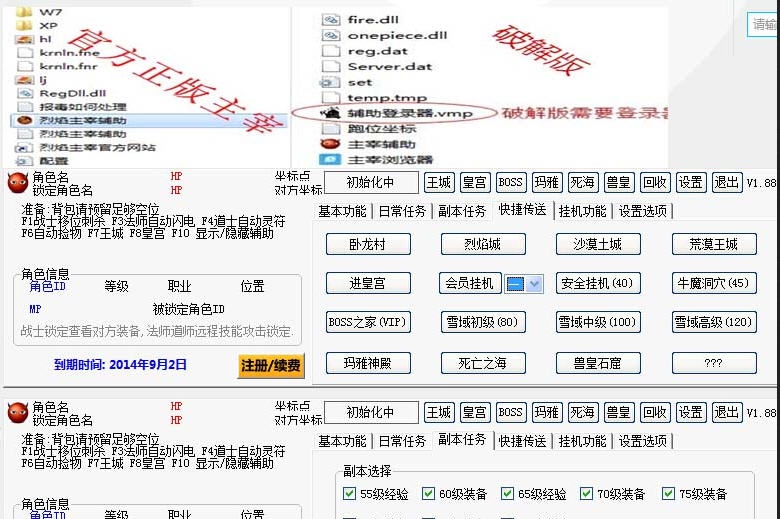
Task: Select the RegDll.dll file icon
Action: point(24,93)
